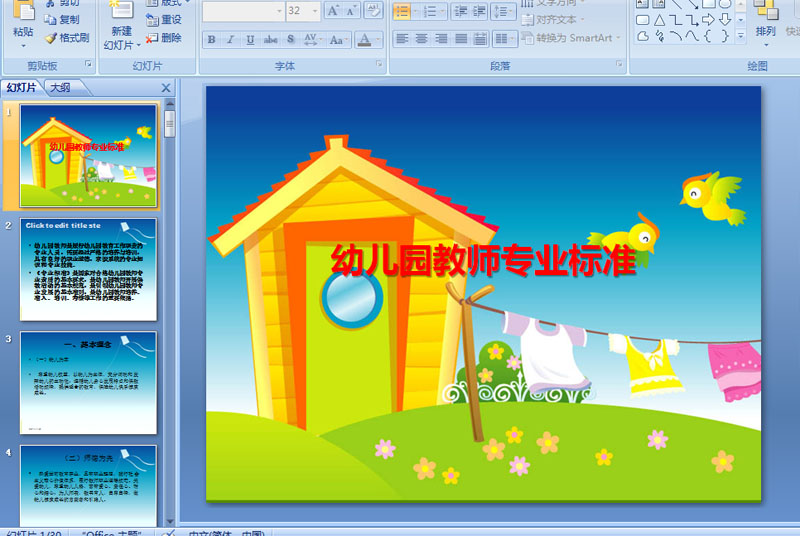Click the increase font size icon
The width and height of the screenshot is (800, 536).
pyautogui.click(x=335, y=11)
